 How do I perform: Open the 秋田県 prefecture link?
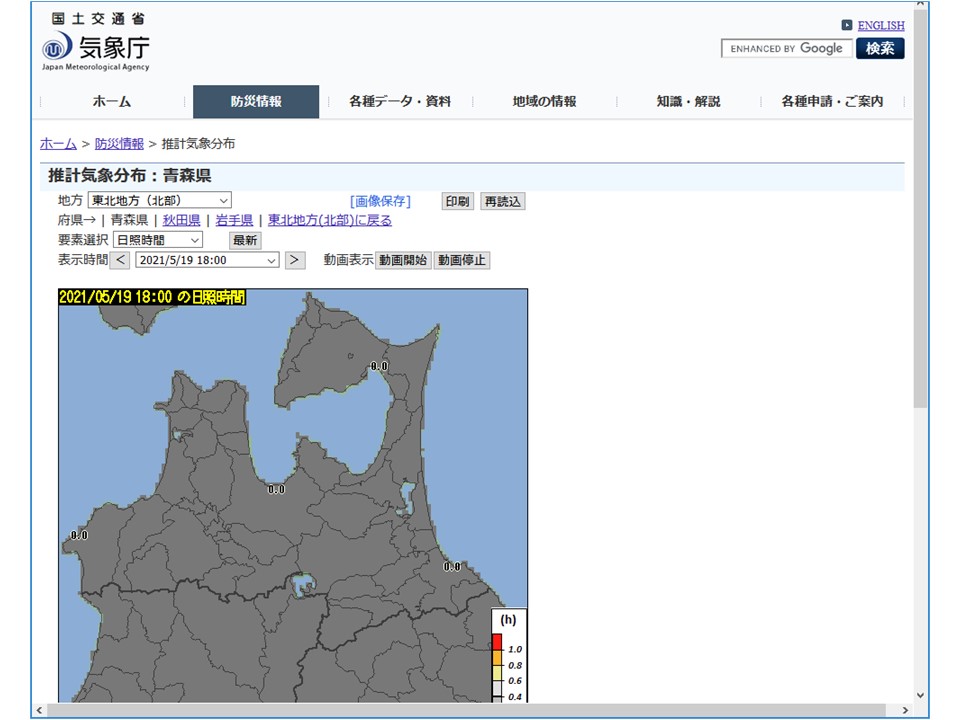tap(181, 220)
